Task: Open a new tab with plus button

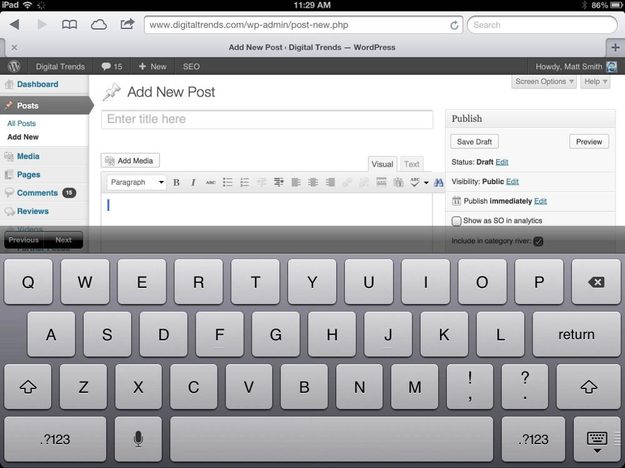Action: (615, 47)
